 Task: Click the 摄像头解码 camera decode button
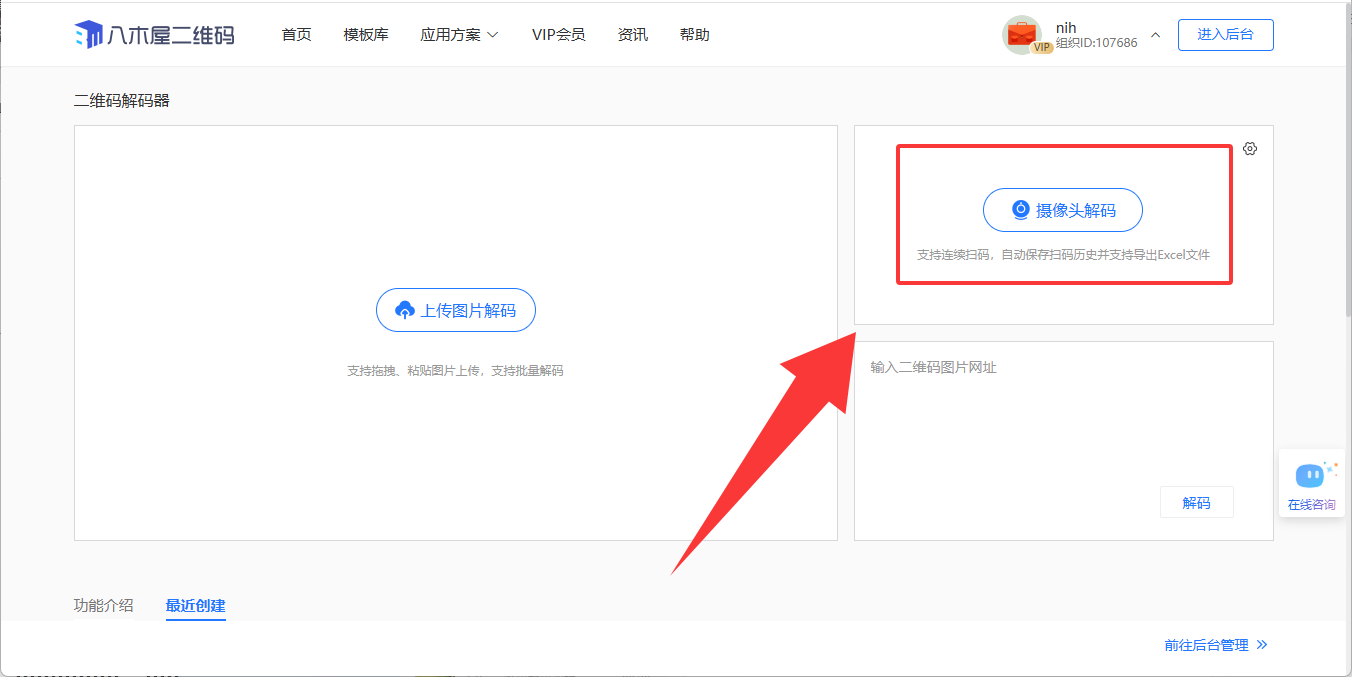point(1062,210)
